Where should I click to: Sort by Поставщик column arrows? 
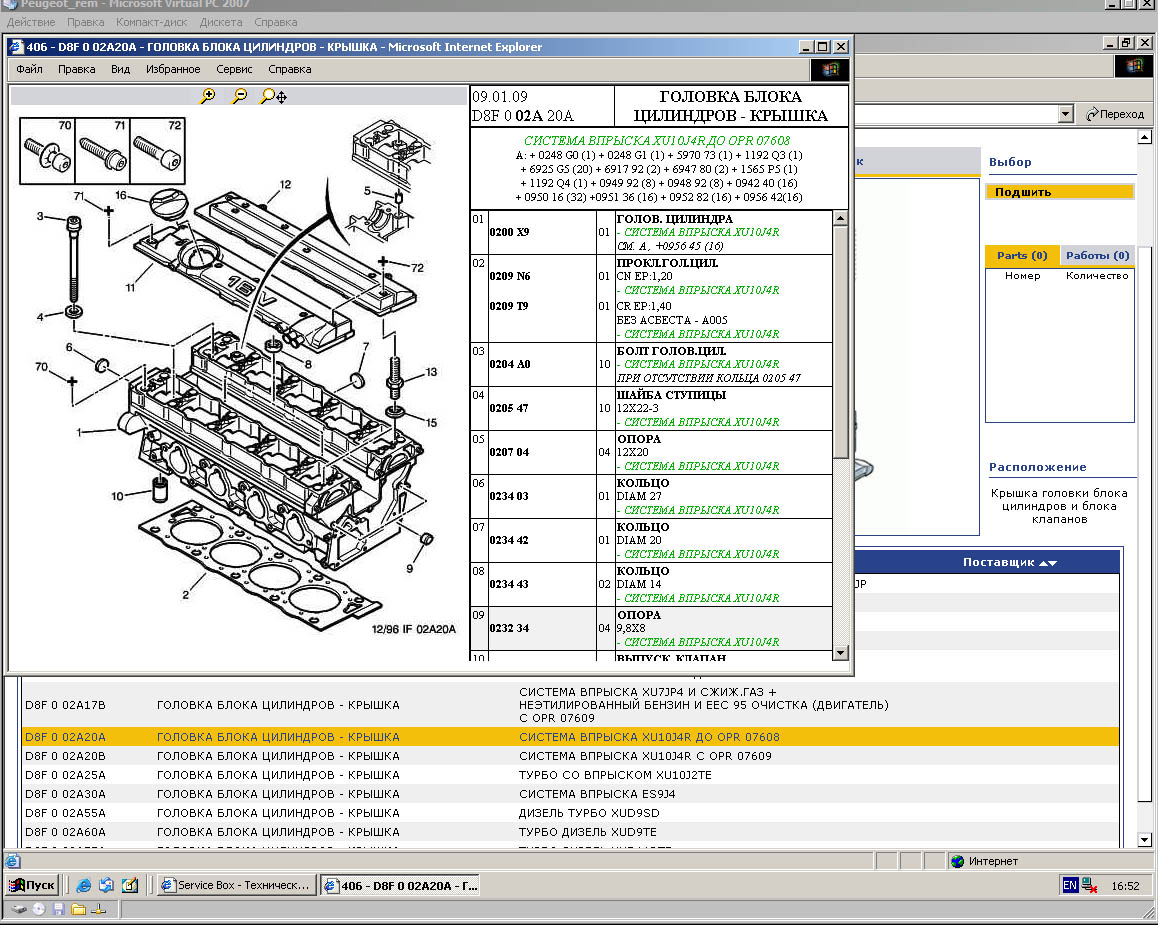coord(1047,563)
